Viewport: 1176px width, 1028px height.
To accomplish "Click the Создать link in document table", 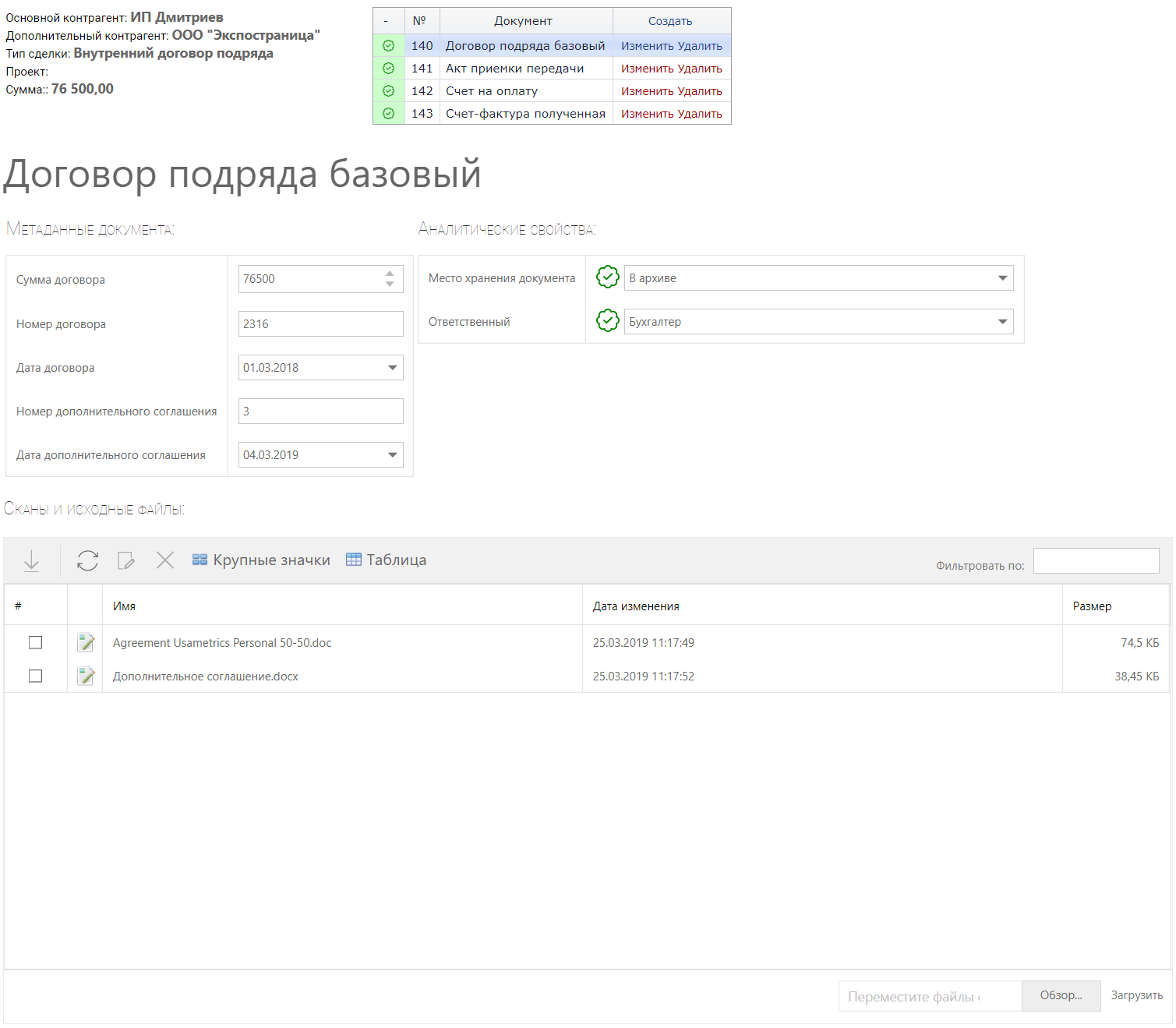I will [670, 21].
